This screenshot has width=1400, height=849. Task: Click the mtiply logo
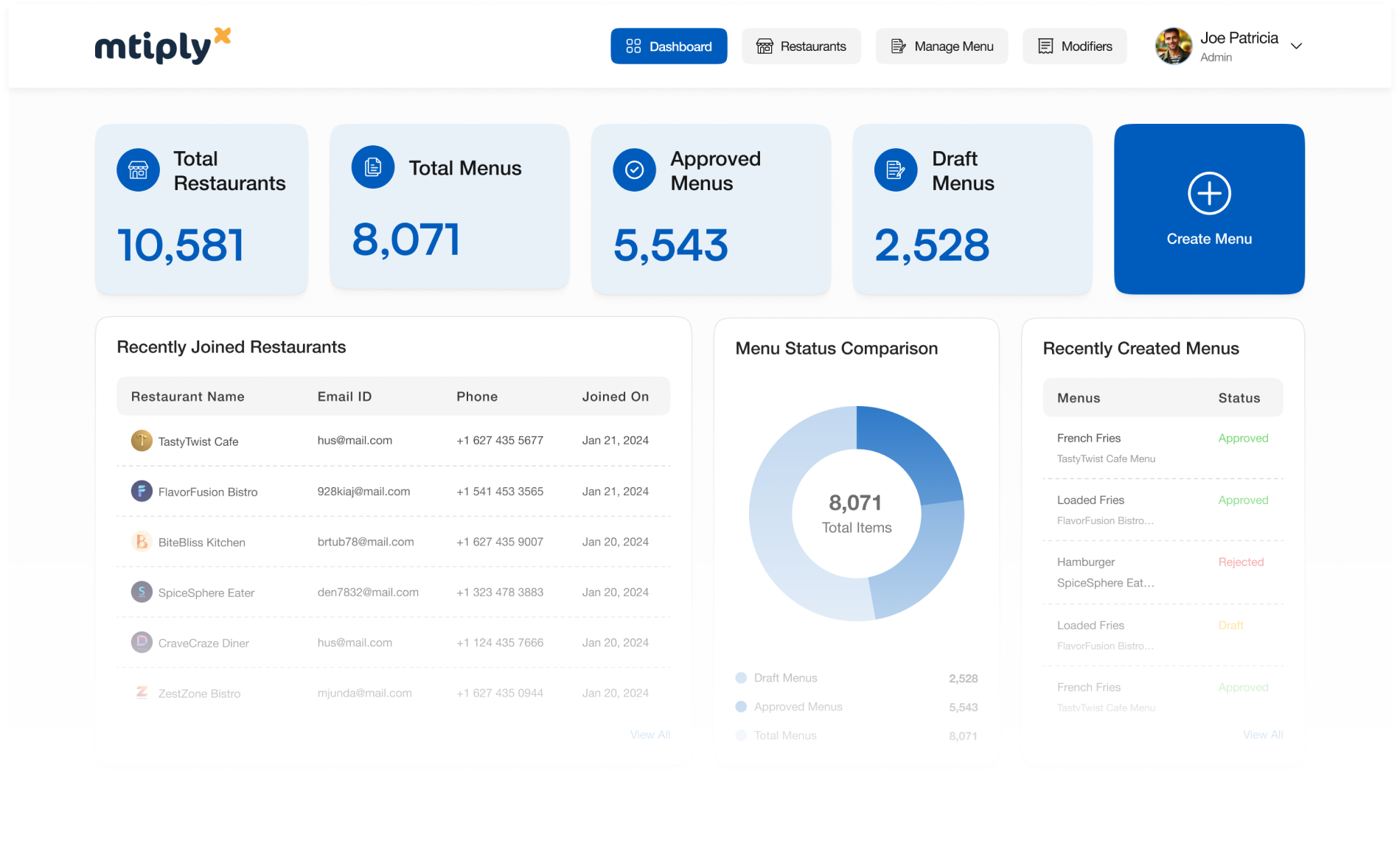(x=162, y=46)
